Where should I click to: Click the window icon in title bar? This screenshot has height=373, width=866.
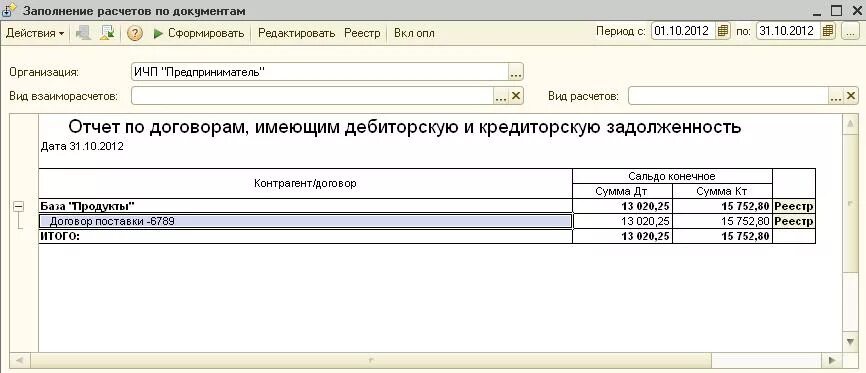10,10
